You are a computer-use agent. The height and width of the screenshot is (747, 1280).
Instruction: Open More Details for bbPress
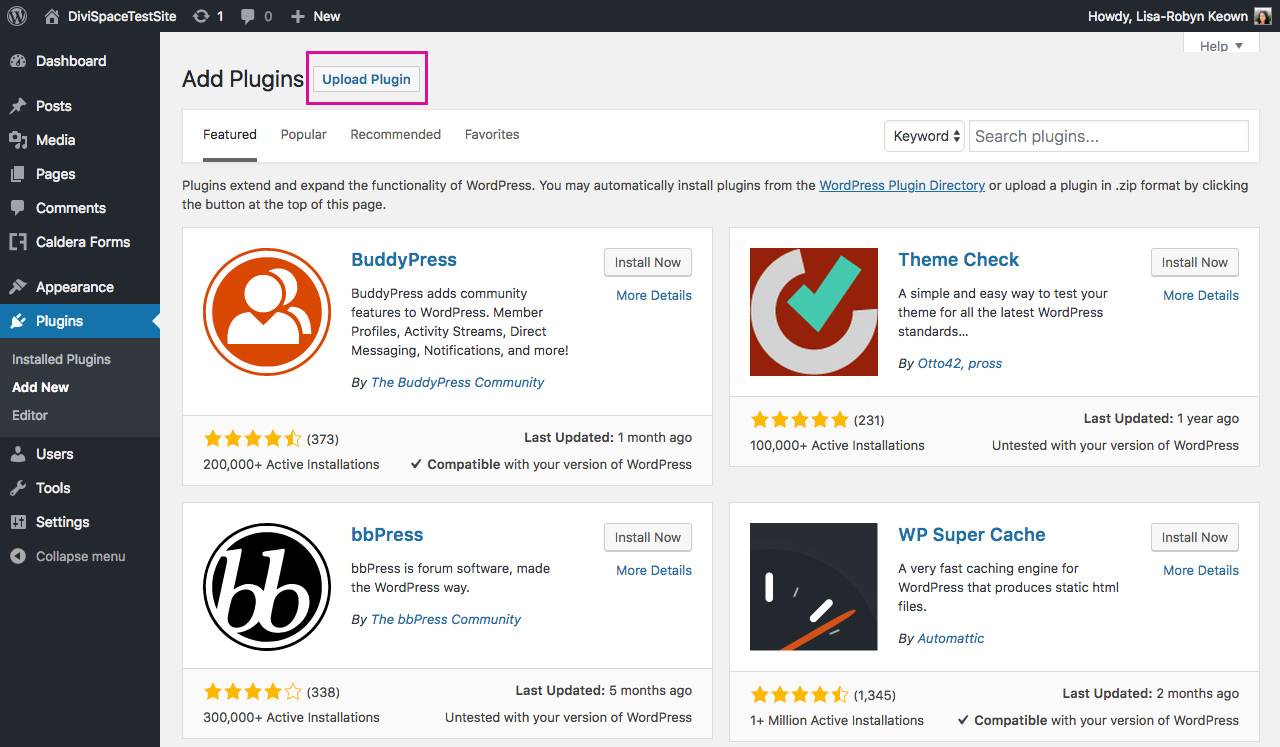pos(654,570)
